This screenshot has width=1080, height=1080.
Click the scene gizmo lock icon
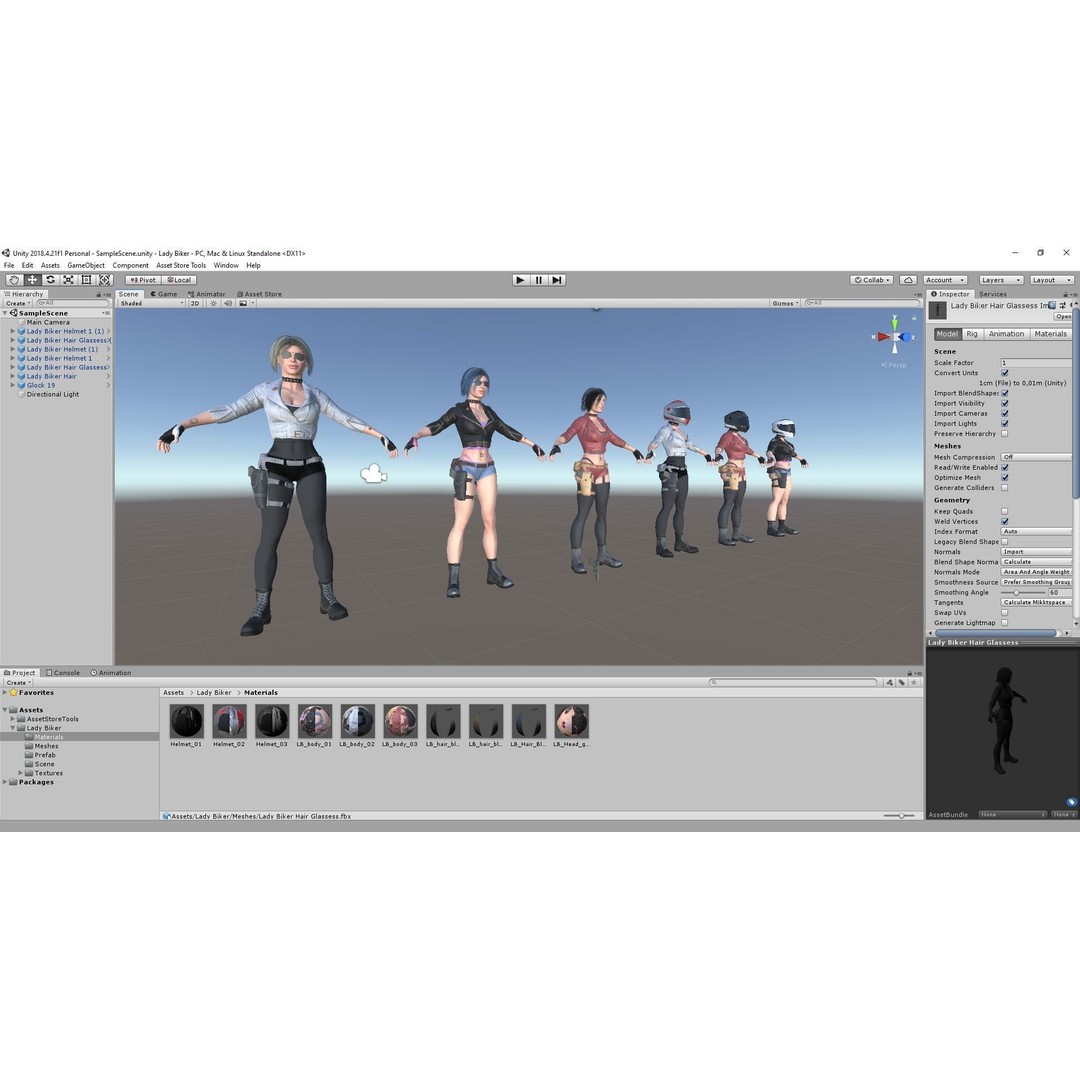tap(914, 318)
